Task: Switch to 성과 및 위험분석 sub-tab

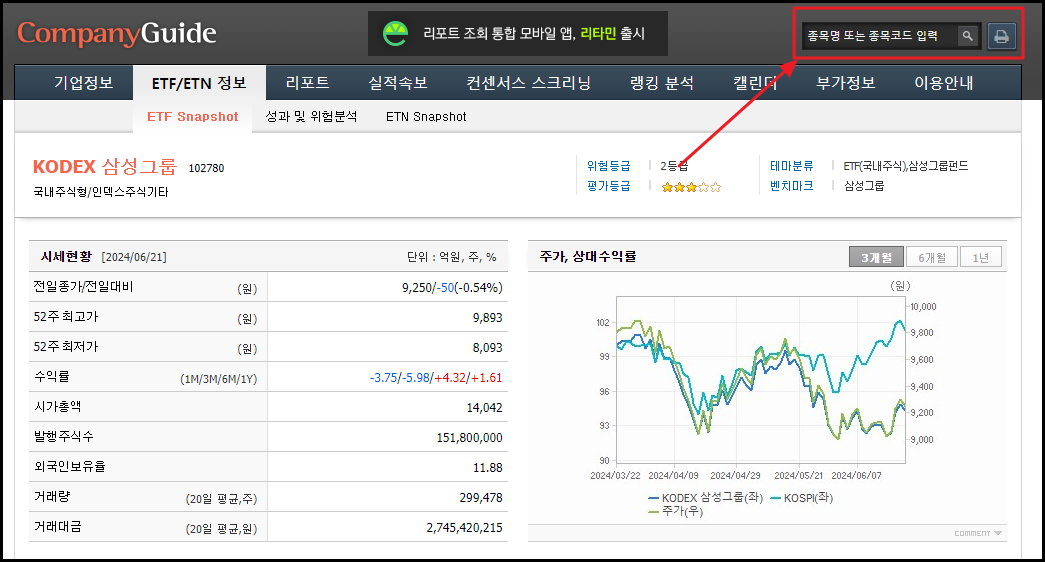Action: pyautogui.click(x=311, y=117)
